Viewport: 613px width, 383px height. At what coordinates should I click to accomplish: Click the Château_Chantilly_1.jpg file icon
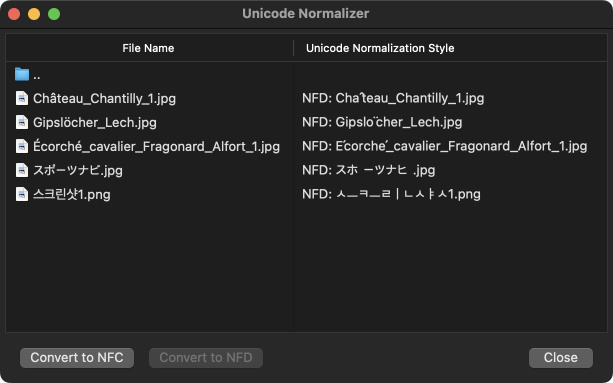22,98
